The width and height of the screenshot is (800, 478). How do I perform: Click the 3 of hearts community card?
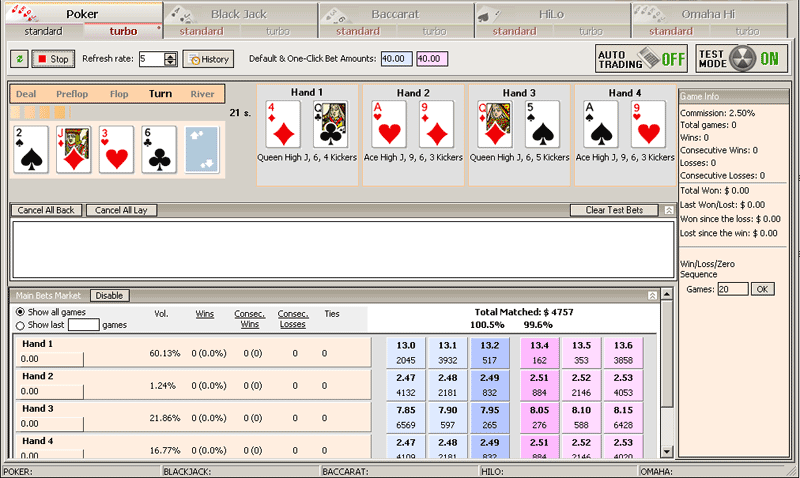tap(116, 149)
